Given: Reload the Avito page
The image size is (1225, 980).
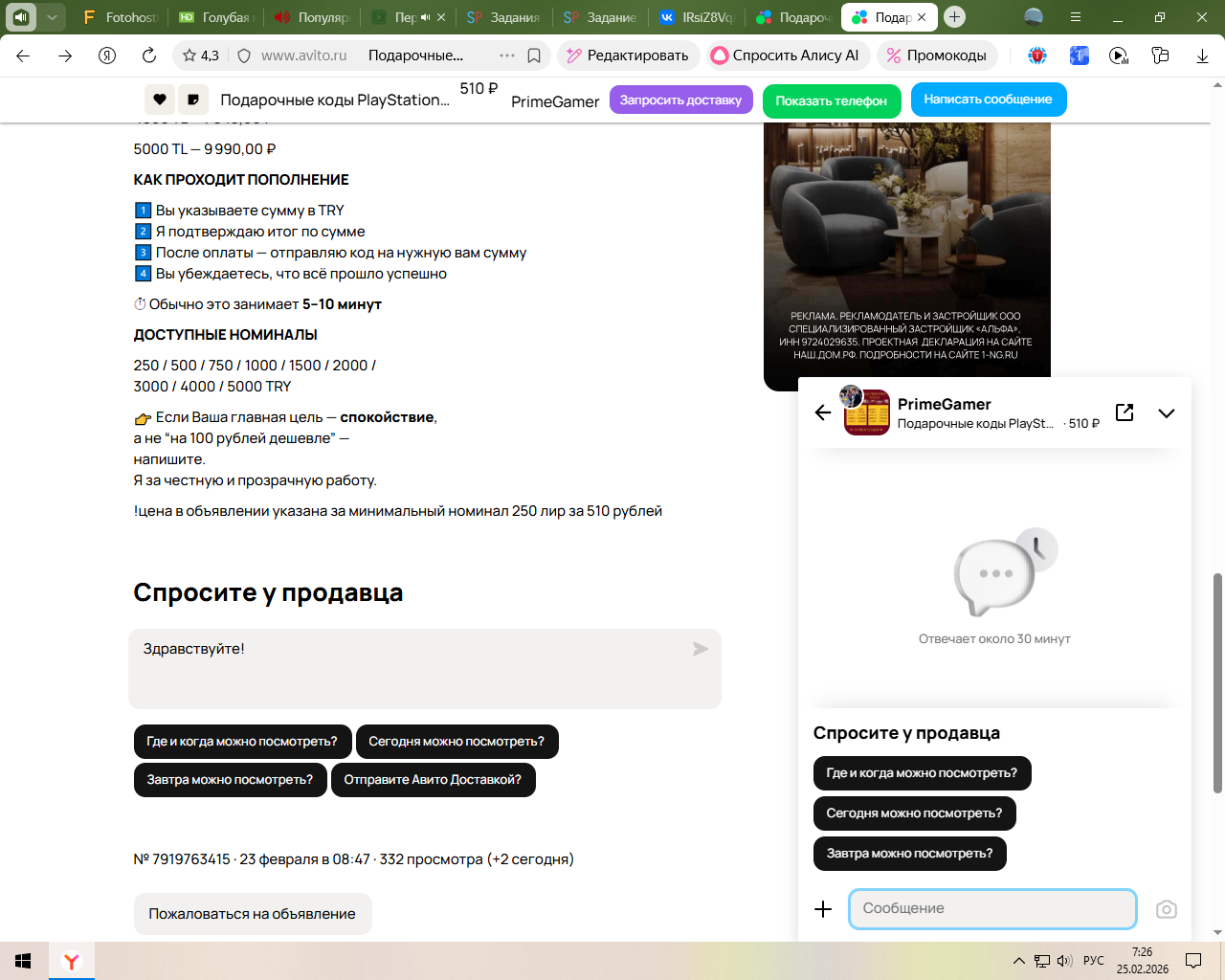Looking at the screenshot, I should tap(149, 56).
